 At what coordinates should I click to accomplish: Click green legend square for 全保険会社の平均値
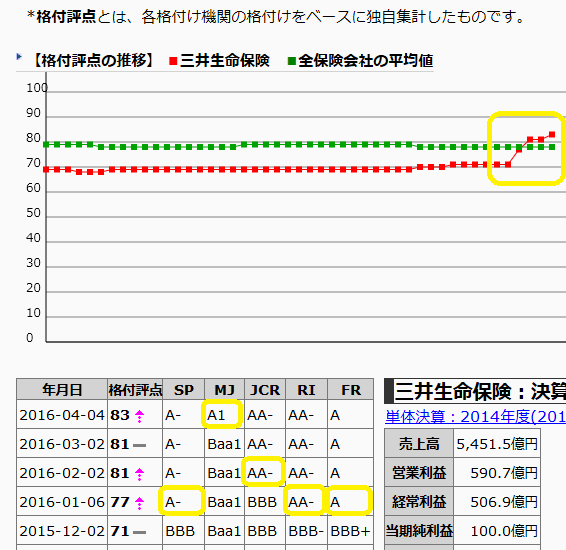coord(292,61)
